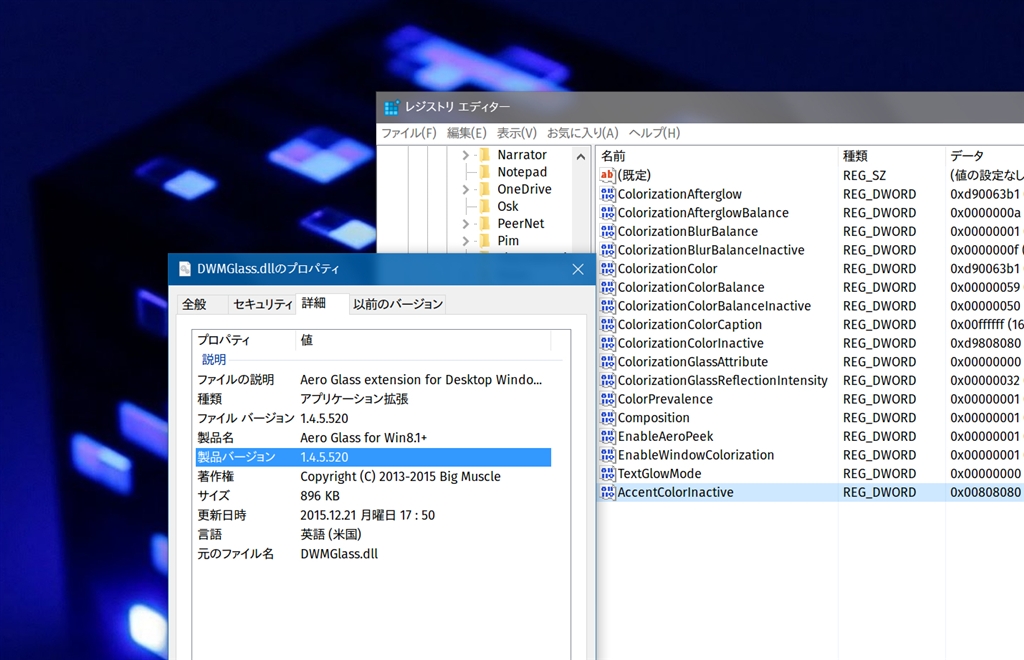This screenshot has height=660, width=1024.
Task: Select the ファイルの説明 property row
Action: coord(373,380)
